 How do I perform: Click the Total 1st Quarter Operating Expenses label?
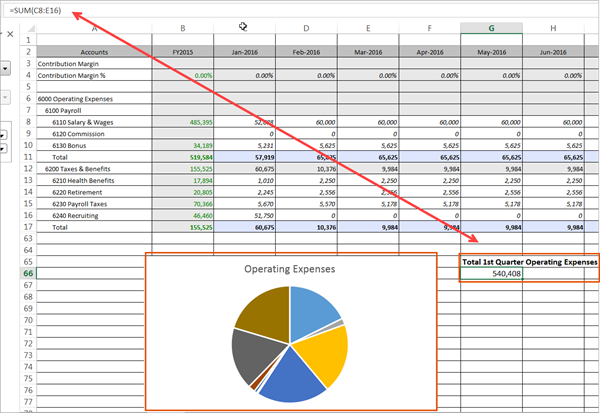click(530, 262)
